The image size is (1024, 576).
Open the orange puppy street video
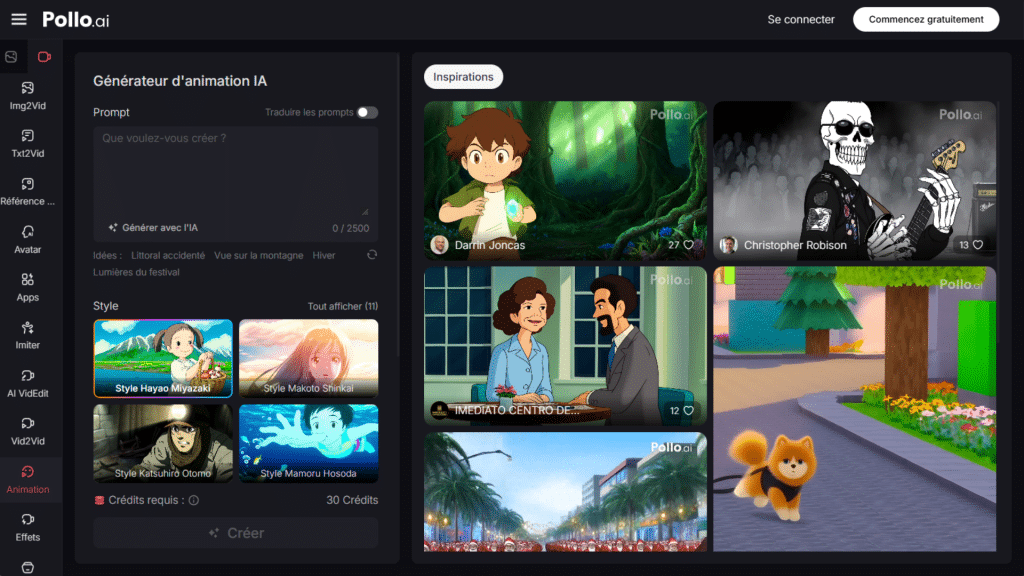pos(854,409)
